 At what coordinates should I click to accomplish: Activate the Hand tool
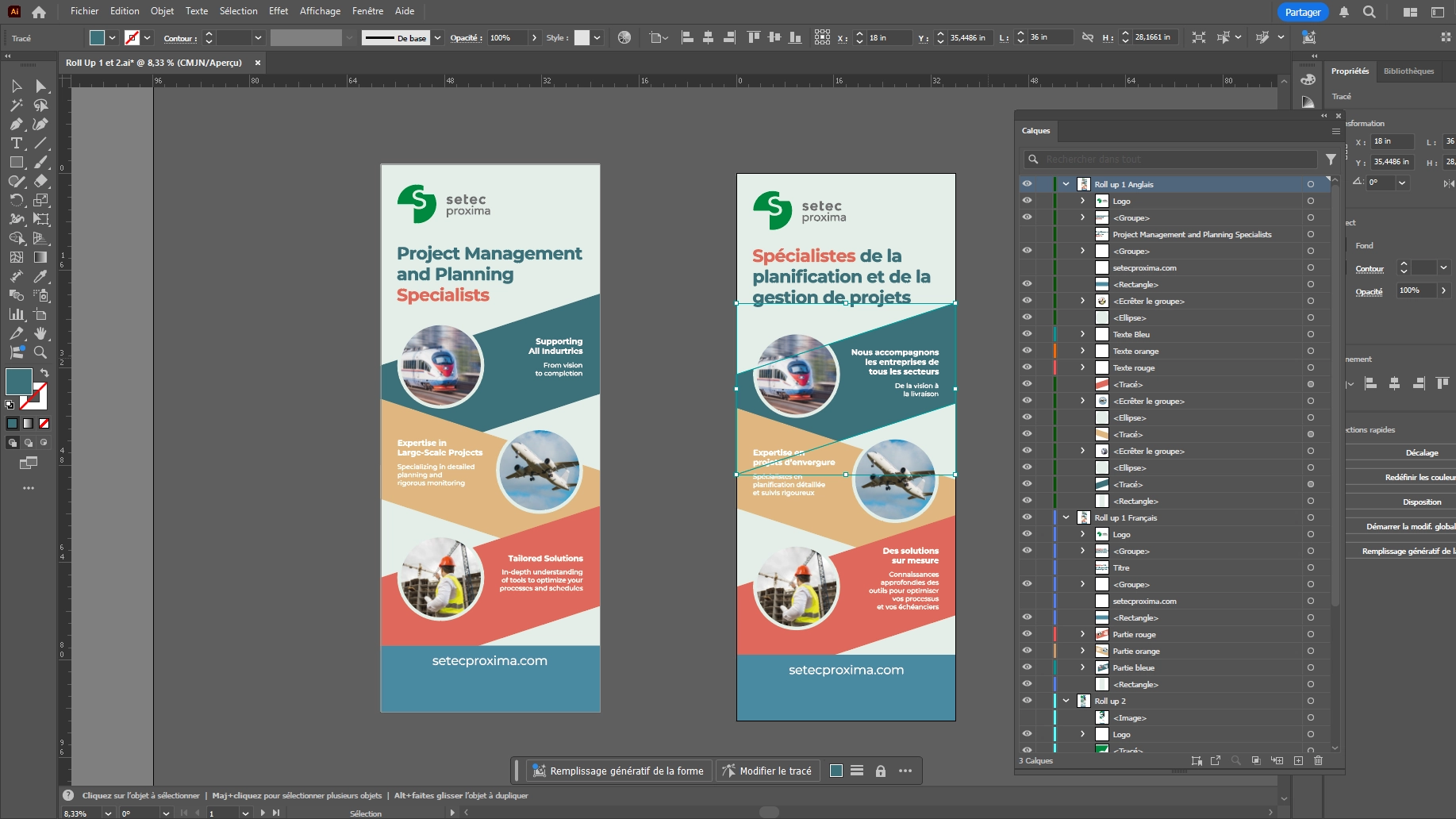coord(40,334)
